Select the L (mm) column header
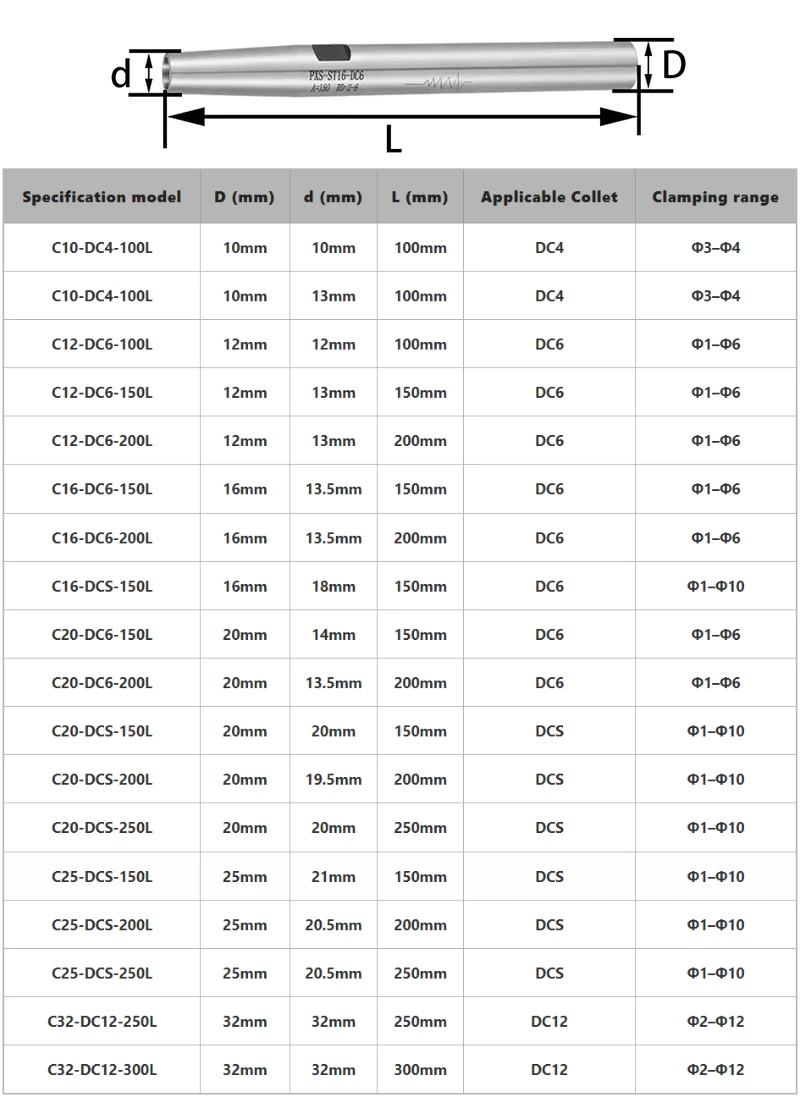The height and width of the screenshot is (1096, 800). coord(420,197)
